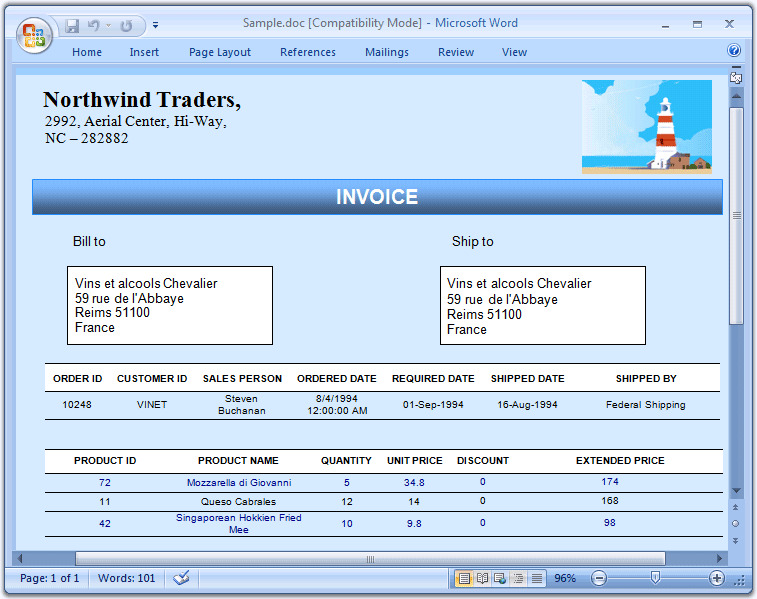Screen dimensions: 757x599
Task: Open Microsoft Office Word Help
Action: (734, 50)
